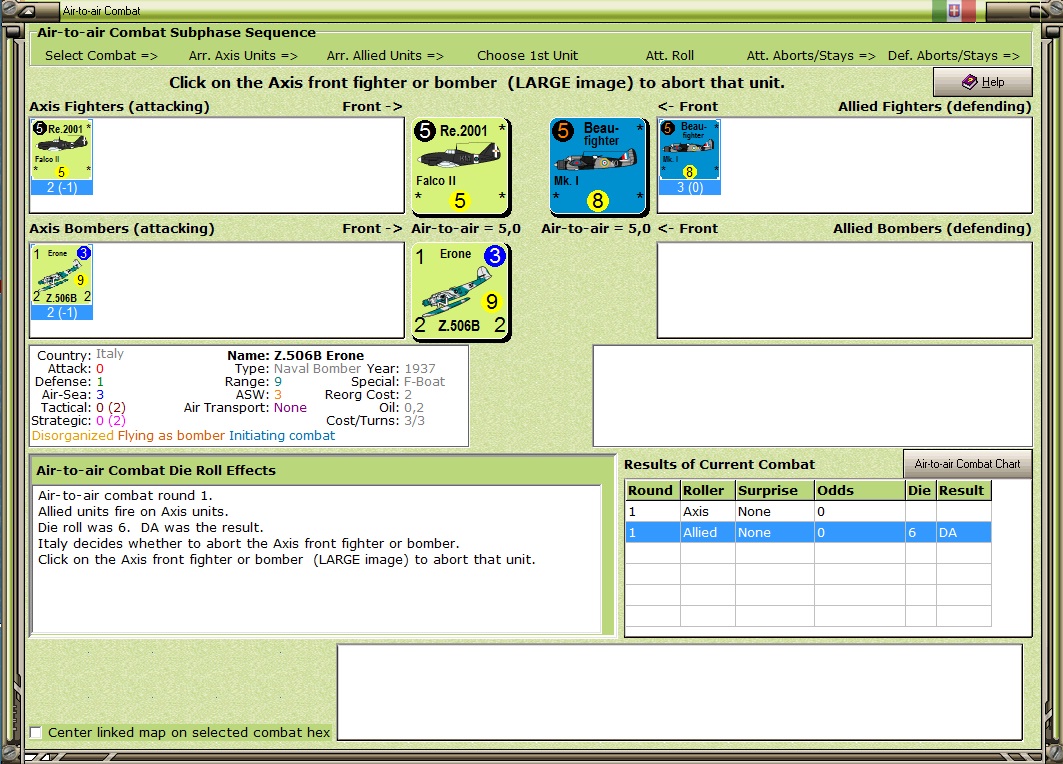Viewport: 1063px width, 764px height.
Task: Click the Roller column header
Action: [707, 490]
